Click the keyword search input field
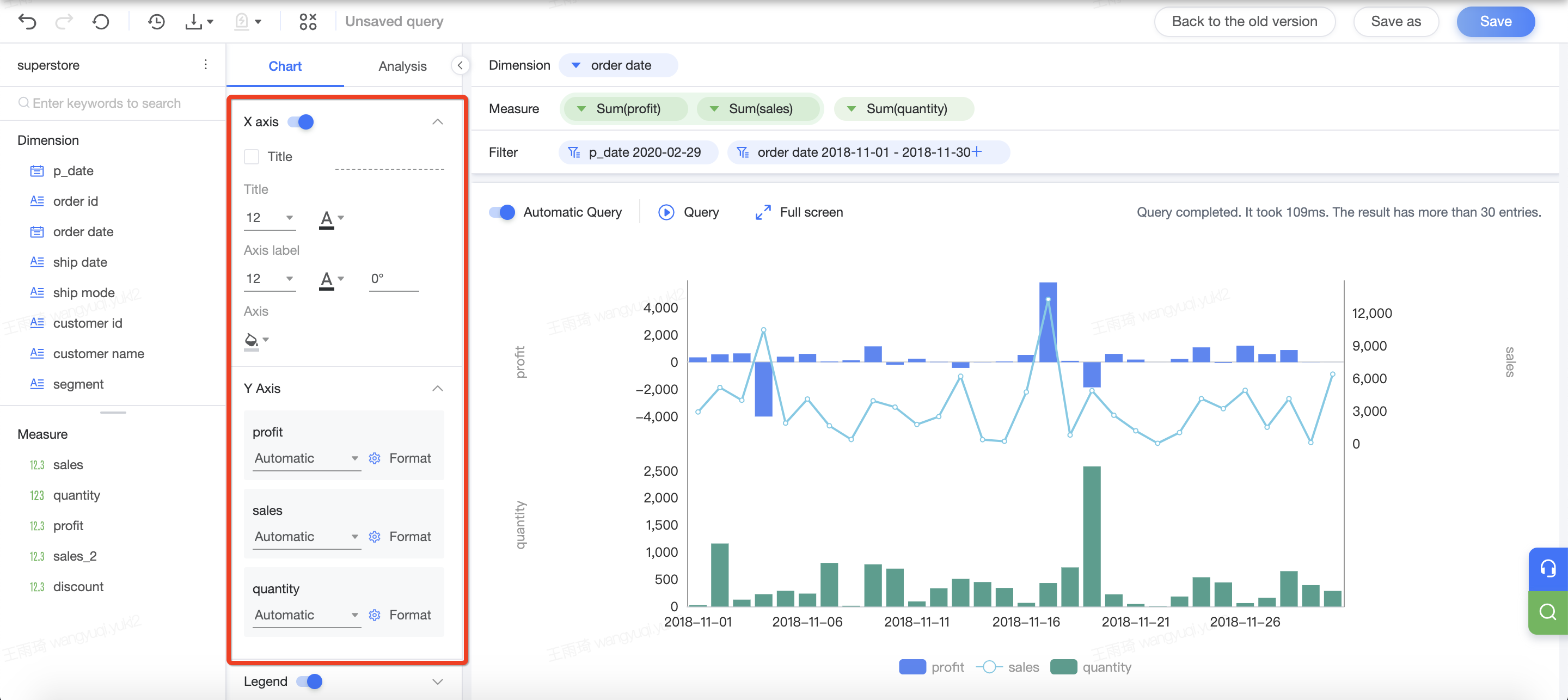 click(113, 103)
